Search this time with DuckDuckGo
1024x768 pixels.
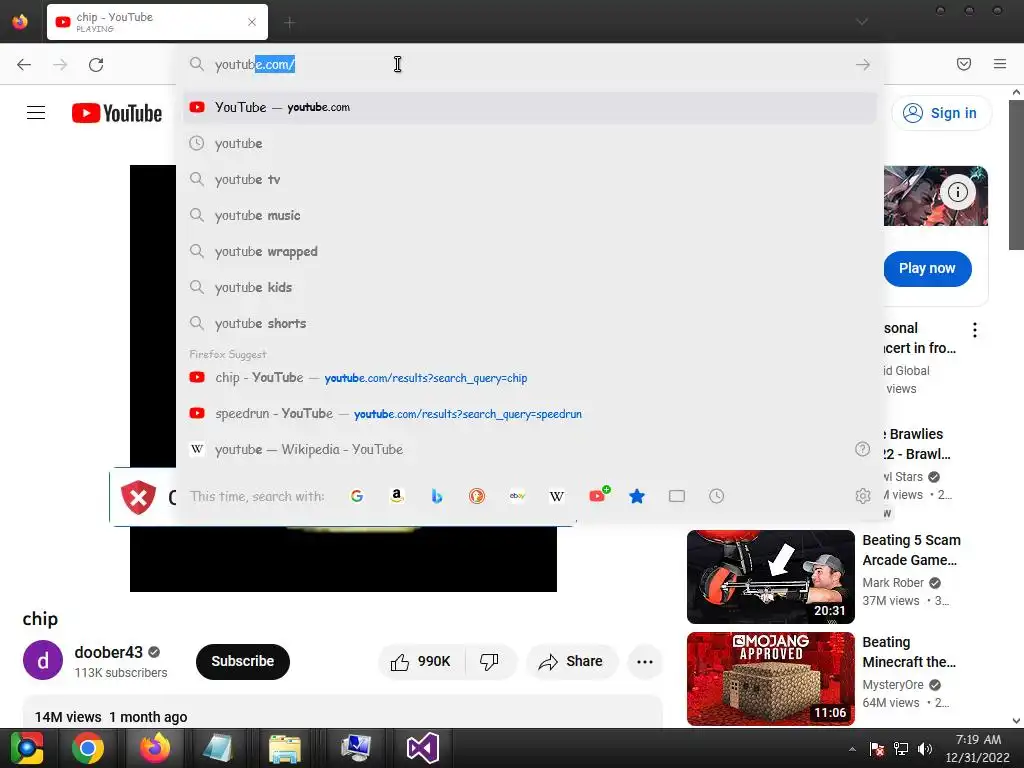477,496
